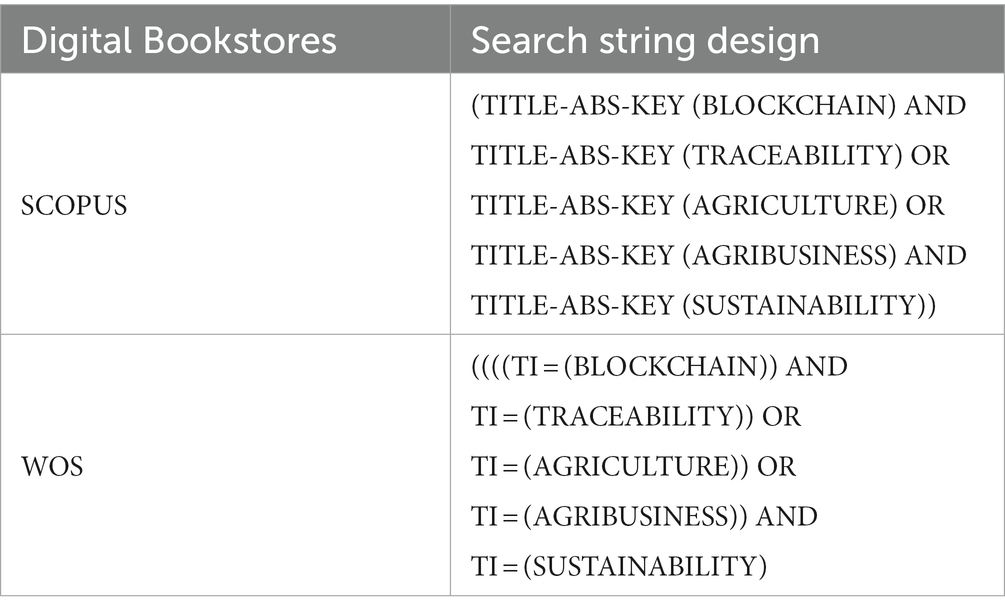Select the SCOPUS row label
Screen dimensions: 1005x614
click(74, 206)
